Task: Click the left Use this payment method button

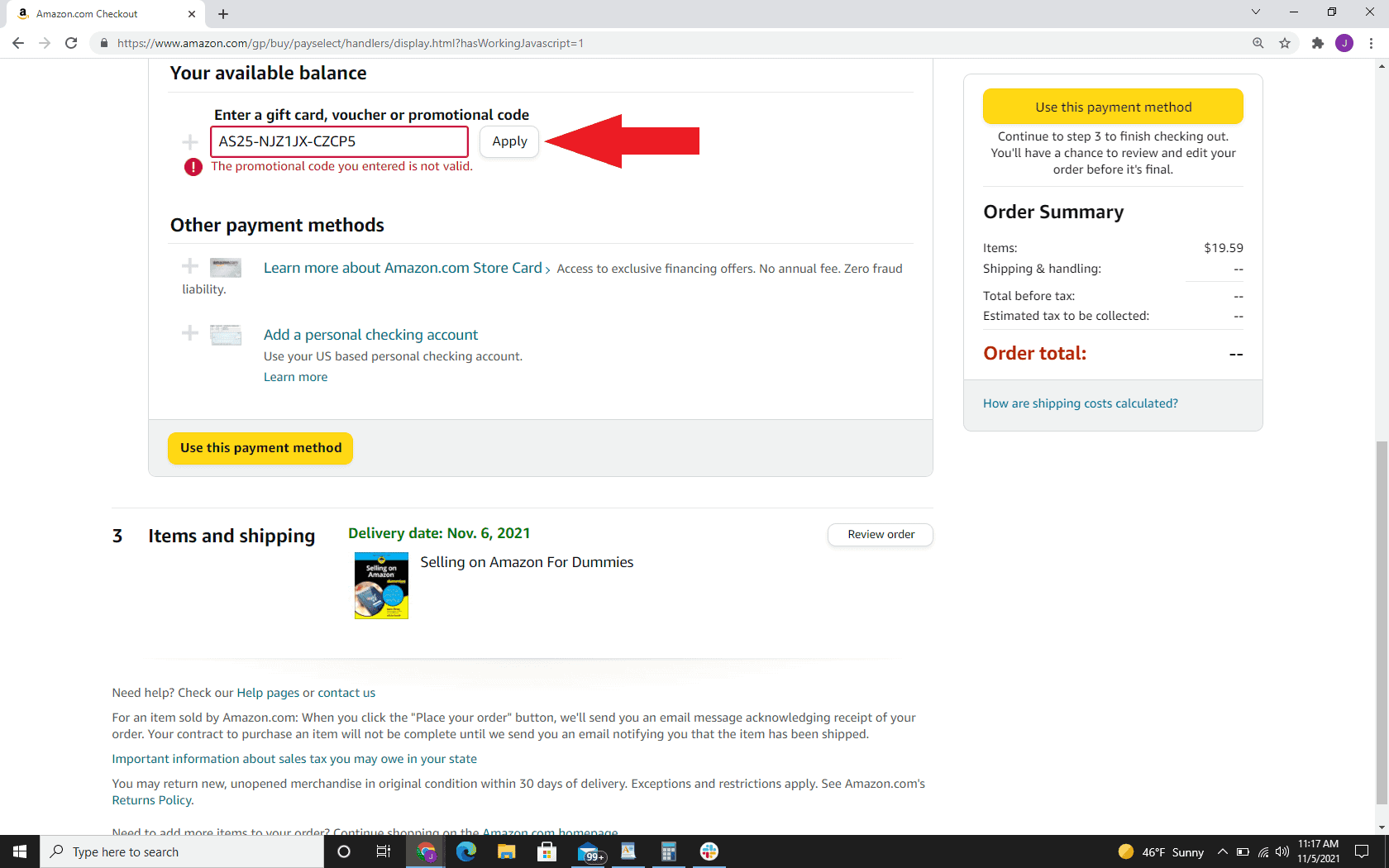Action: pyautogui.click(x=260, y=448)
